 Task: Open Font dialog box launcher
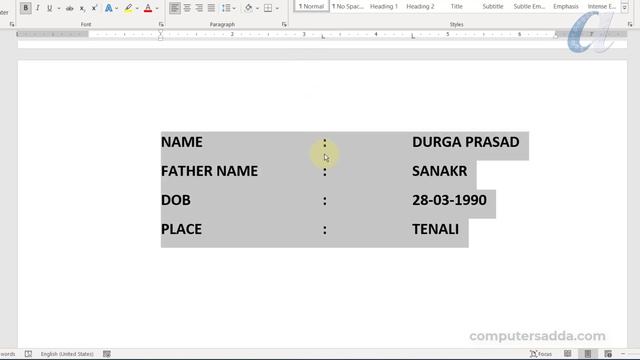(x=161, y=24)
